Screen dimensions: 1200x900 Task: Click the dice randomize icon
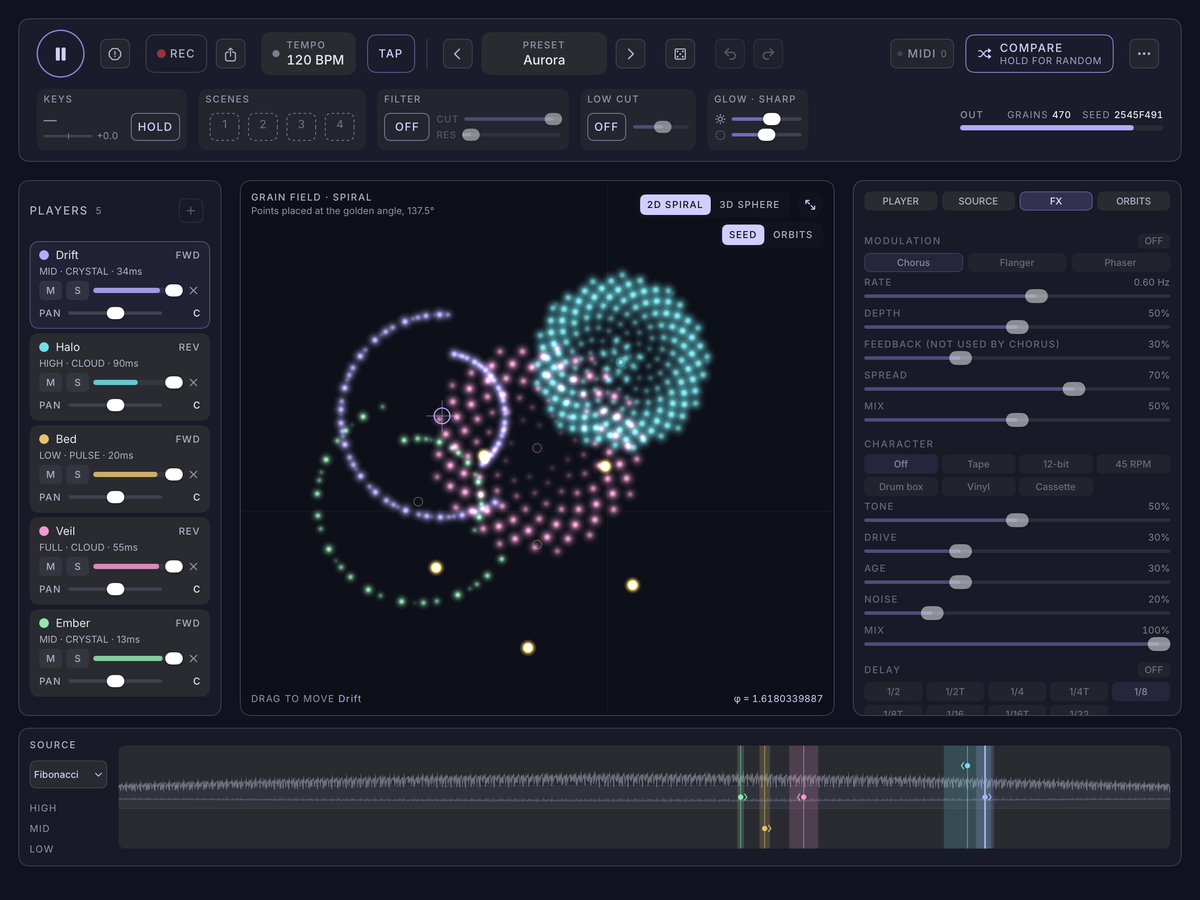coord(680,54)
